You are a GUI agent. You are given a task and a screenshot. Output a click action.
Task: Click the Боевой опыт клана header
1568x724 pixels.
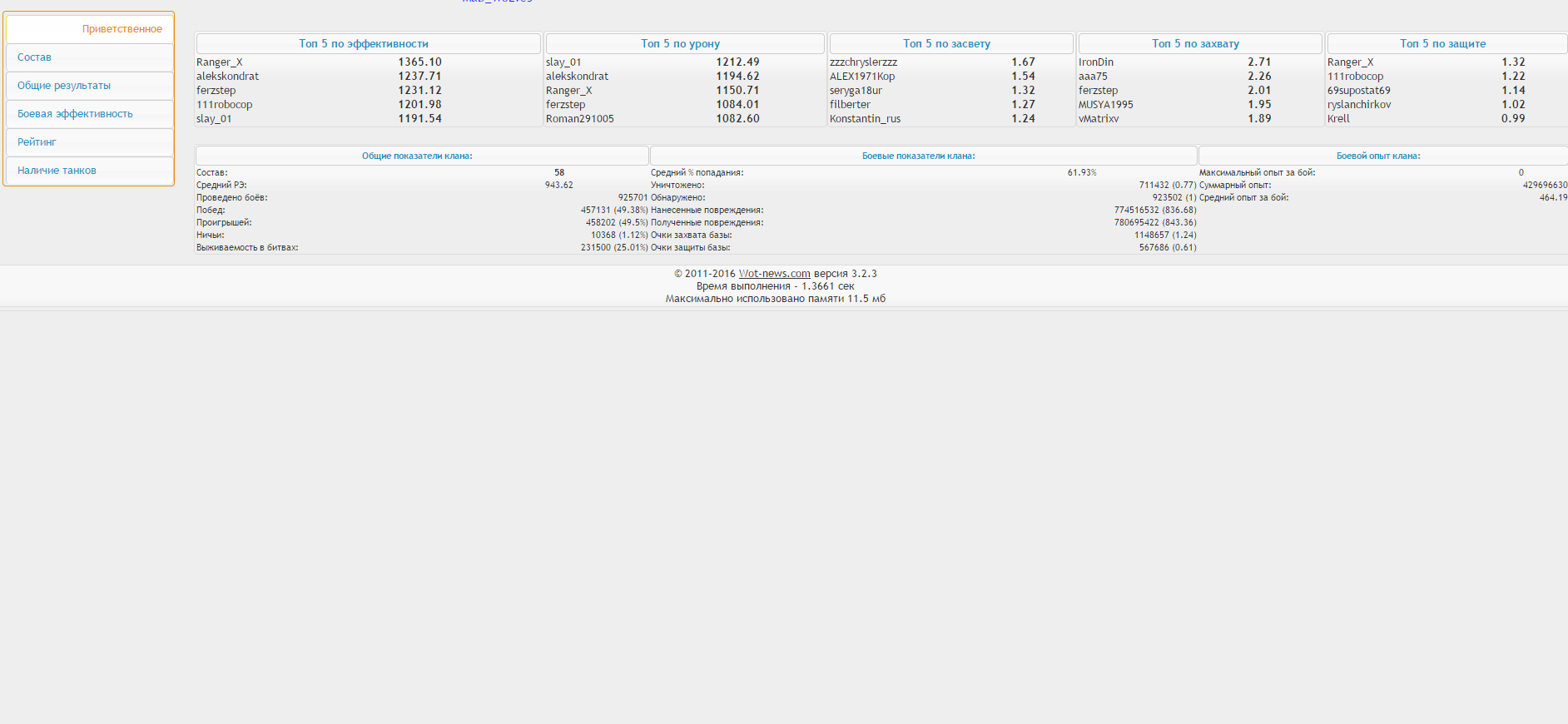click(x=1378, y=156)
